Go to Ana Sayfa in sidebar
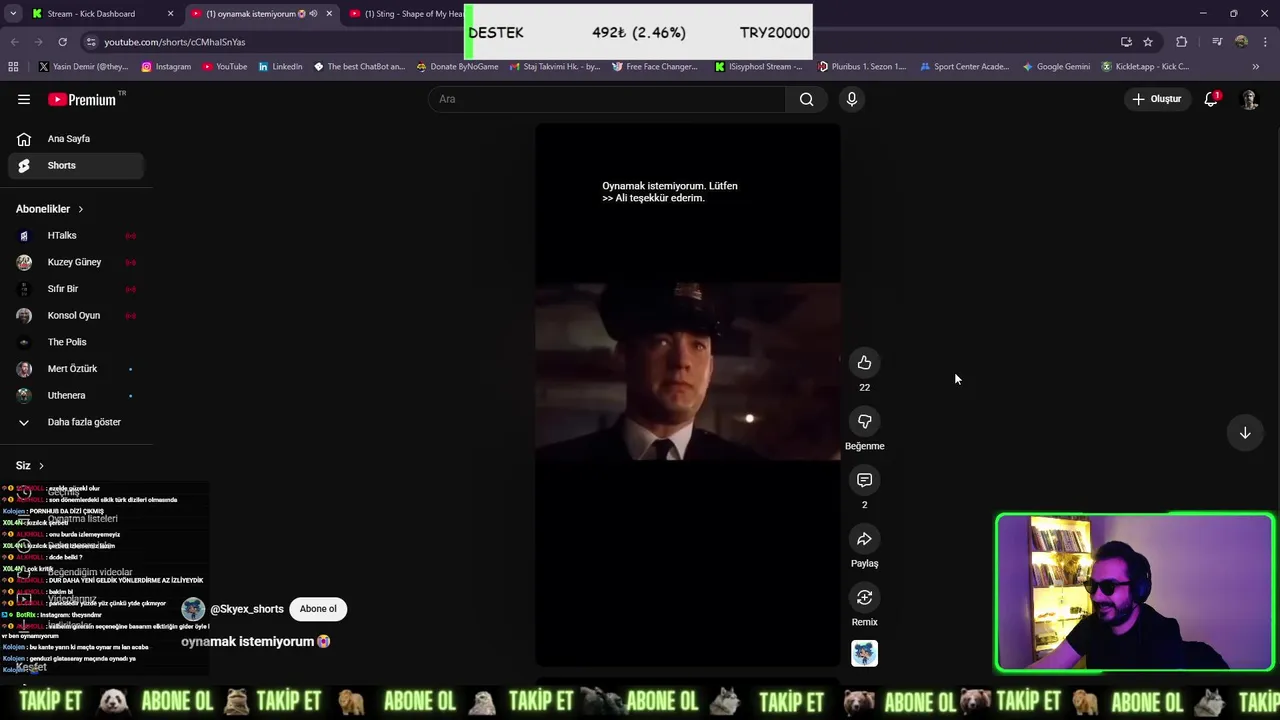The height and width of the screenshot is (720, 1280). tap(76, 139)
